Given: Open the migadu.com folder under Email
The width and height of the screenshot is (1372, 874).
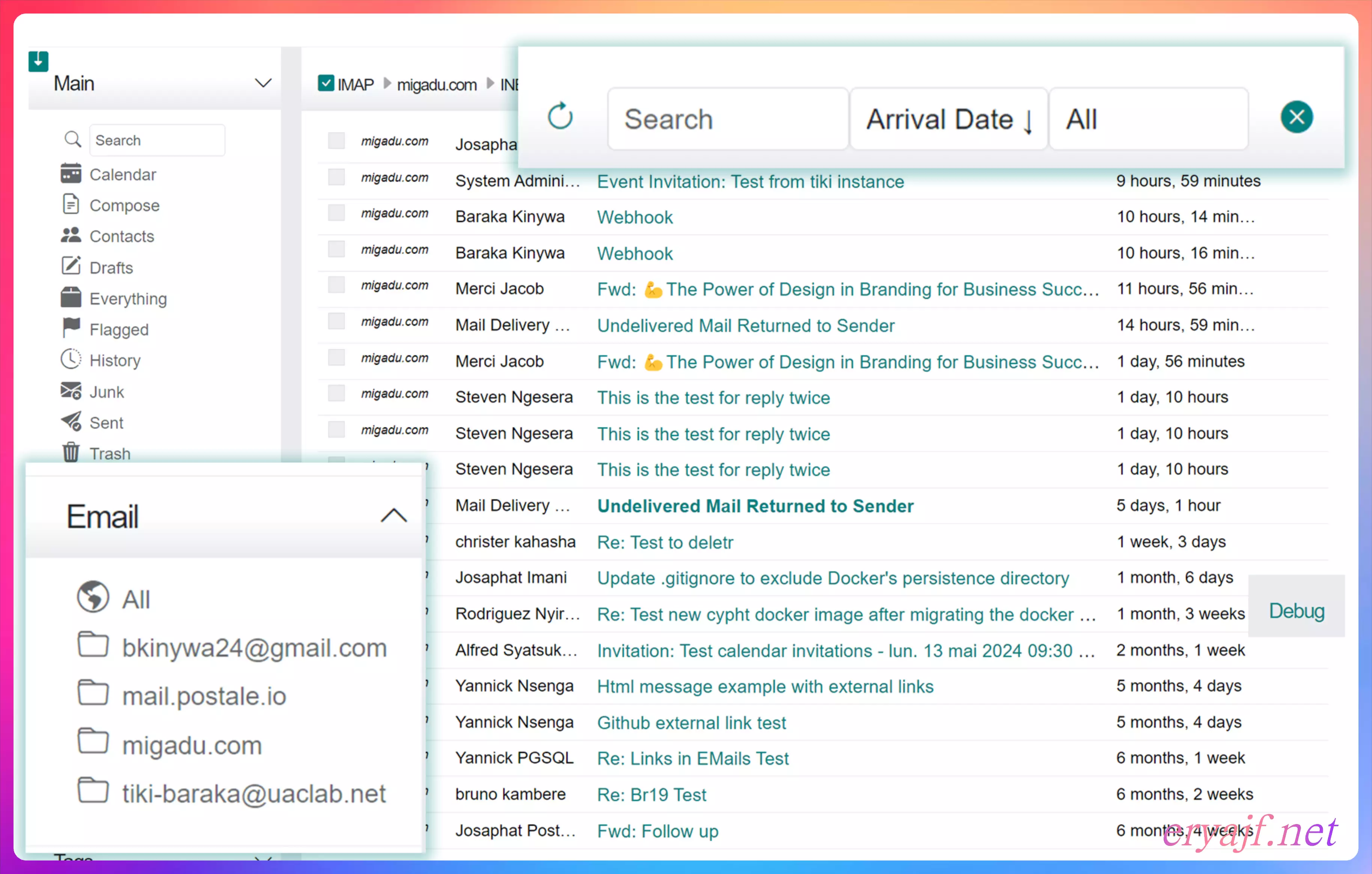Looking at the screenshot, I should pyautogui.click(x=191, y=745).
